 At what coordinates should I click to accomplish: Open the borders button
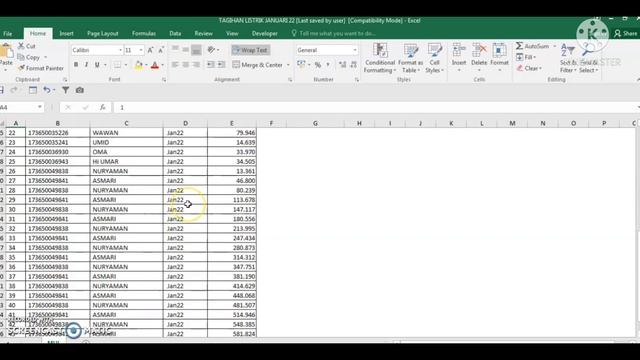(x=118, y=65)
